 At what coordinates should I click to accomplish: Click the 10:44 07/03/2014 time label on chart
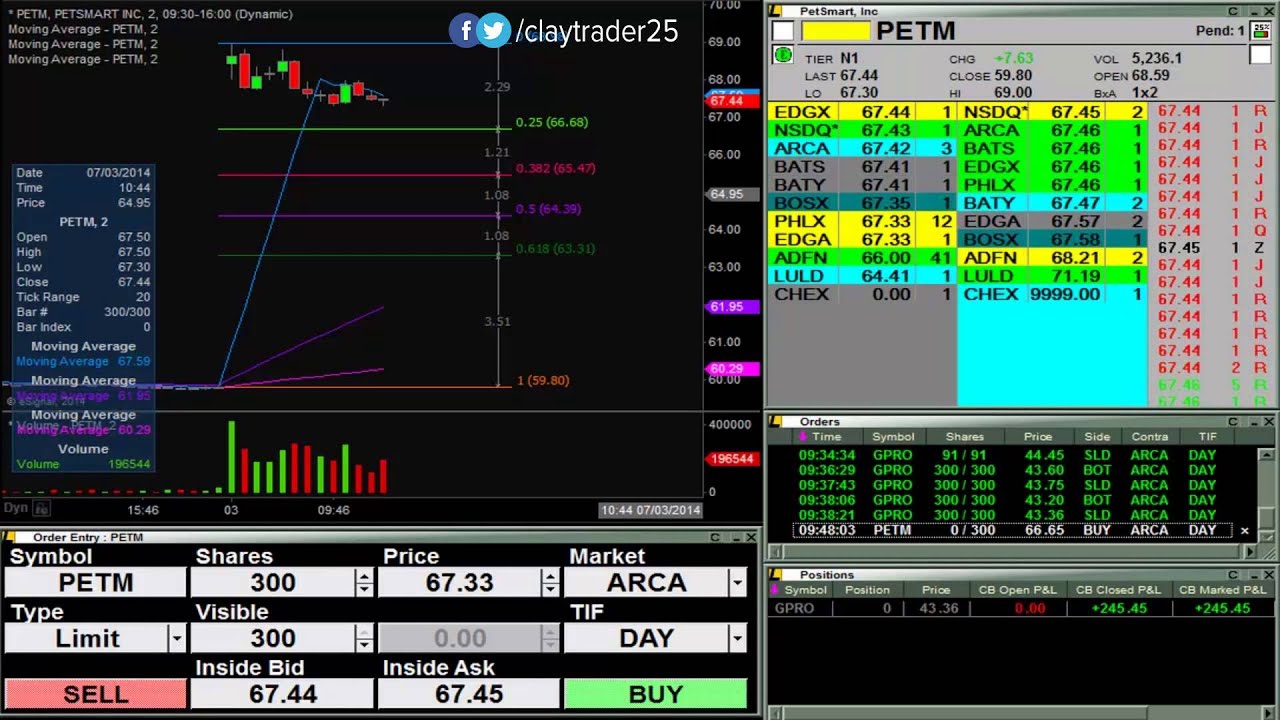651,510
